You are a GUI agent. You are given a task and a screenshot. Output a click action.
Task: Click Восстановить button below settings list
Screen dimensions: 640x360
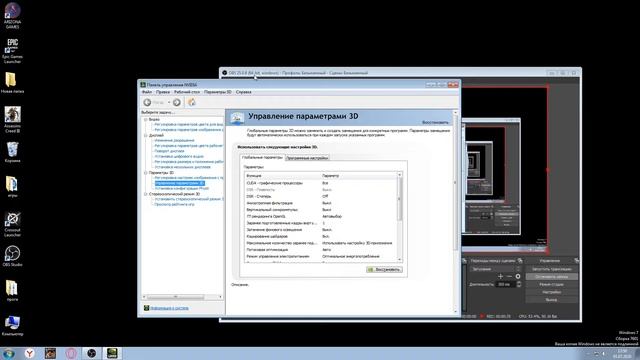pyautogui.click(x=384, y=270)
